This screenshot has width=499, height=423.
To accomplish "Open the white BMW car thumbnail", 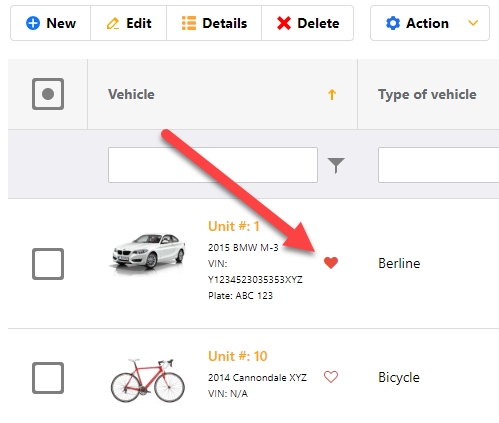I will coord(148,253).
